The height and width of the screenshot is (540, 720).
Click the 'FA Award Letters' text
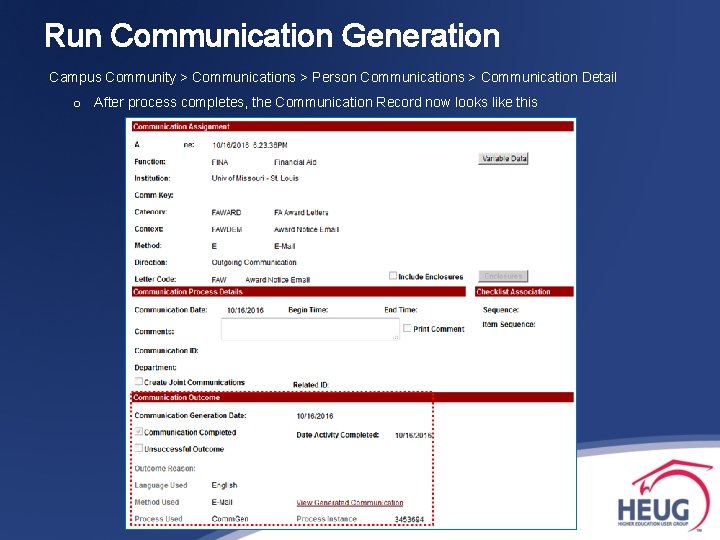[x=301, y=213]
